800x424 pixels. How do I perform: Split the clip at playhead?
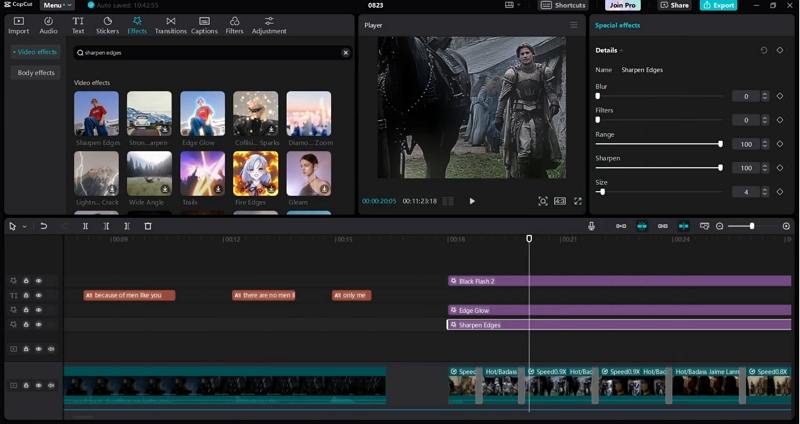click(85, 226)
